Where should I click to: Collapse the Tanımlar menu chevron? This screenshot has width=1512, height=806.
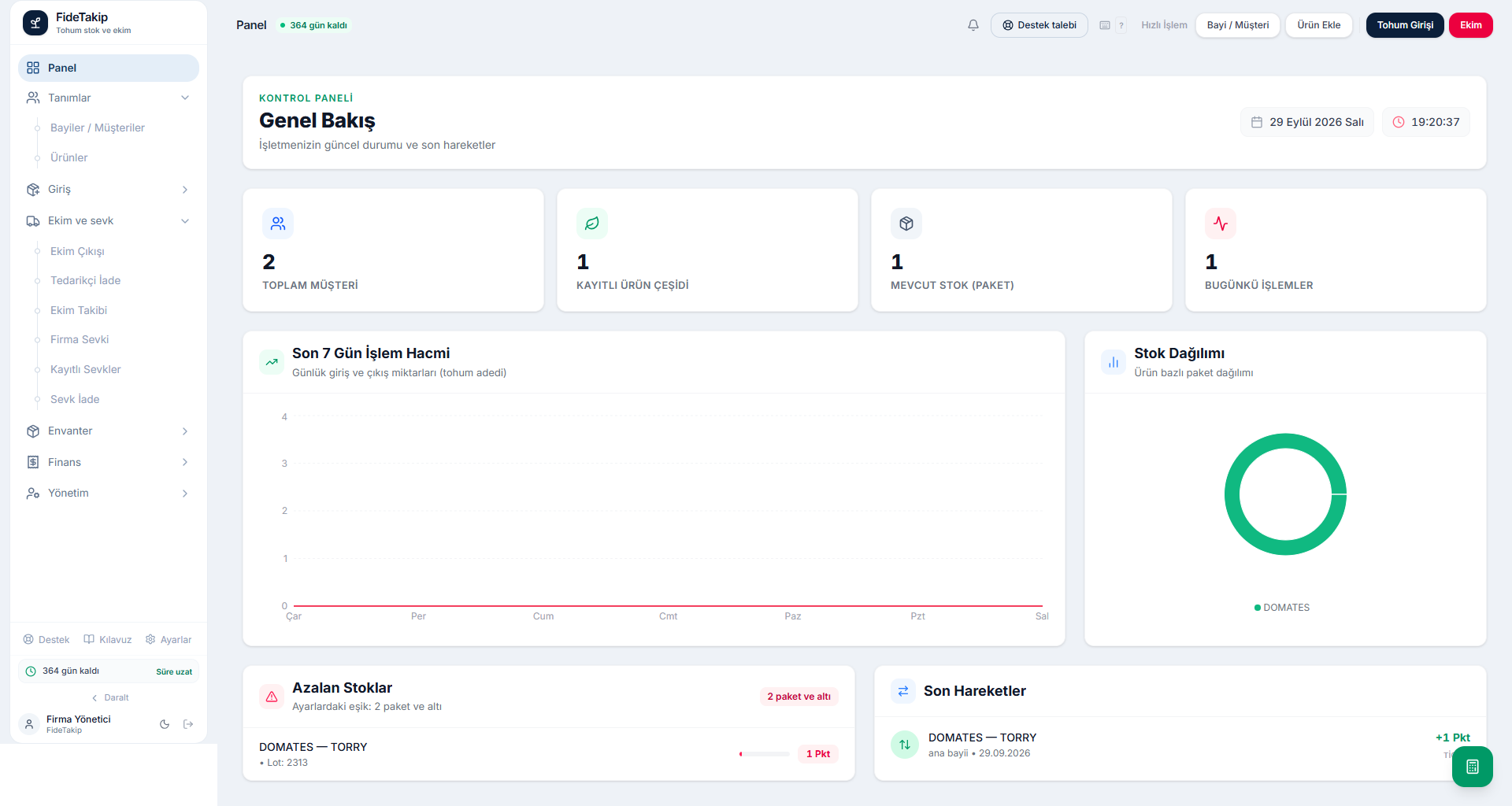[x=185, y=98]
